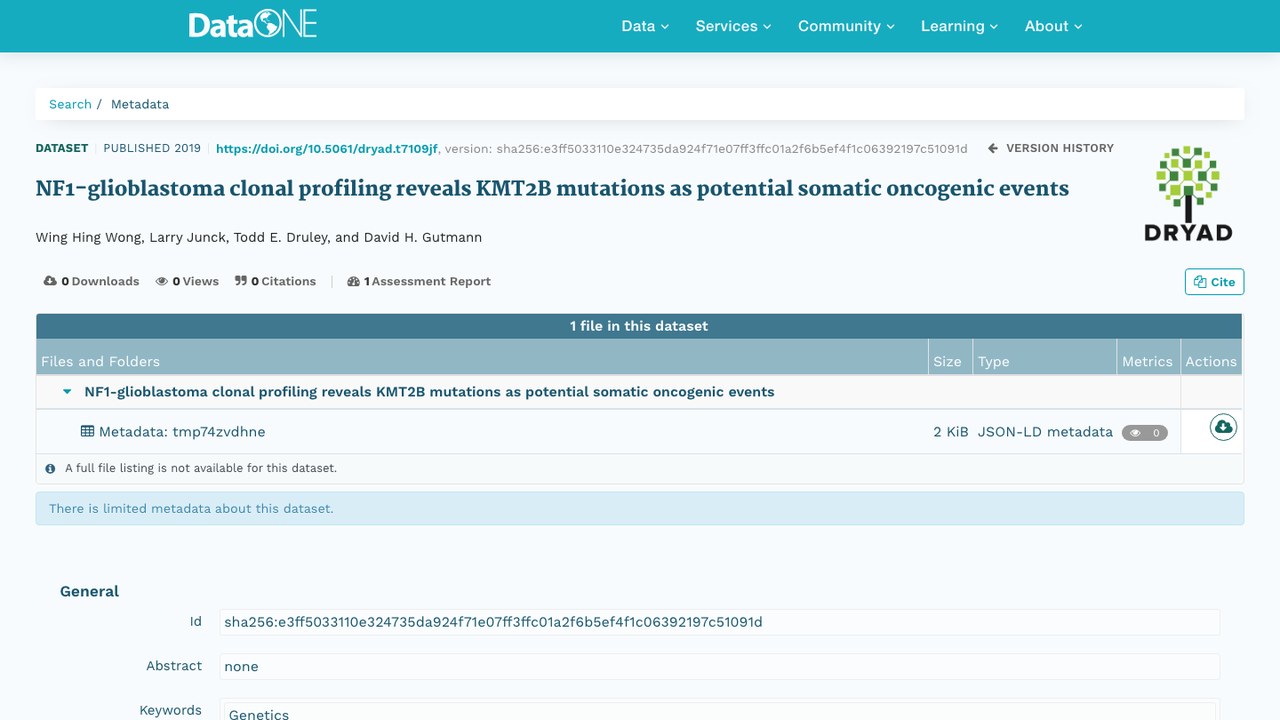
Task: Collapse the NF1-glioblastoma dataset folder row
Action: [67, 392]
